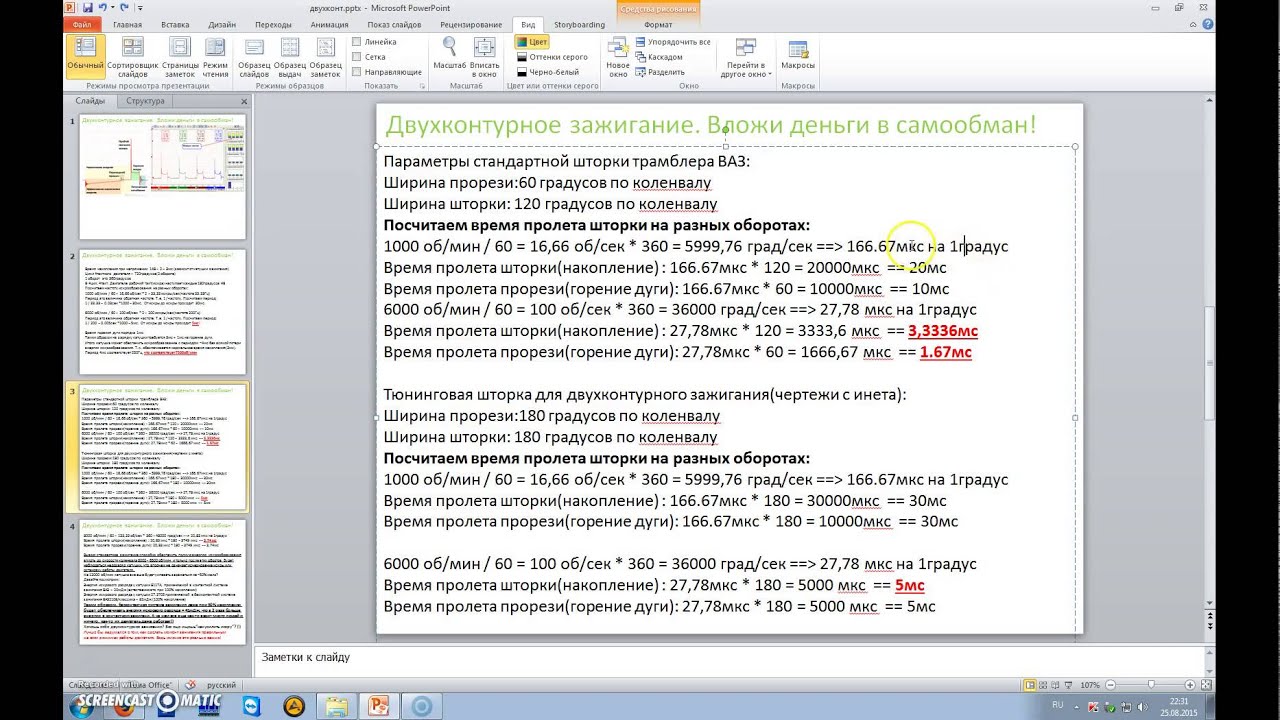Open file explorer from taskbar
This screenshot has height=720, width=1280.
click(x=337, y=706)
